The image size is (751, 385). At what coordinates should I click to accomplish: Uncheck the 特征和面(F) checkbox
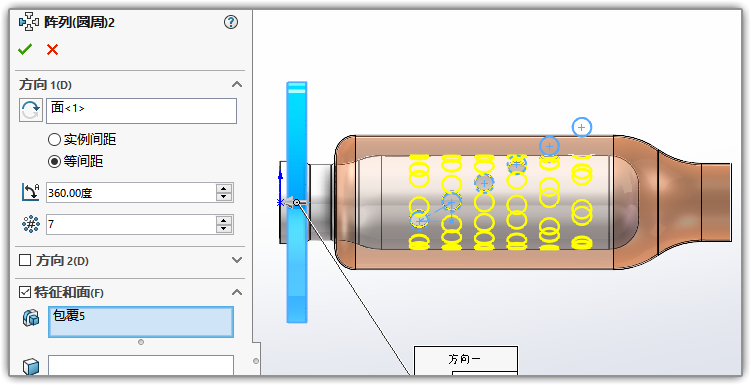pos(24,292)
